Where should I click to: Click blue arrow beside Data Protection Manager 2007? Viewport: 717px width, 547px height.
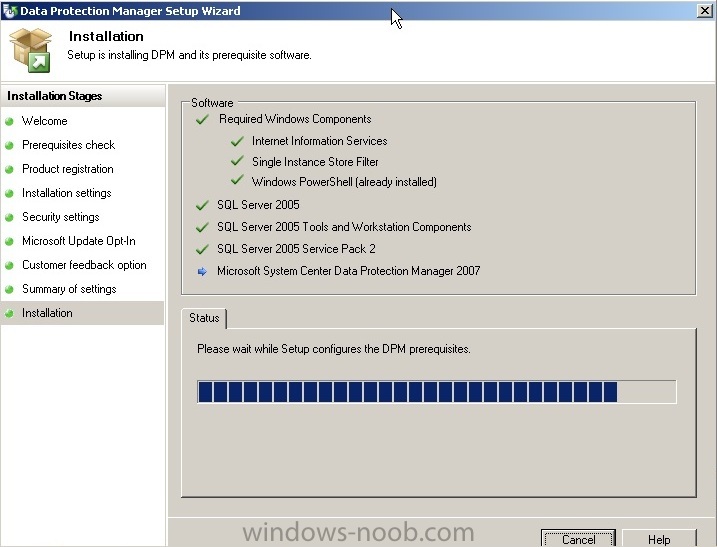click(202, 272)
